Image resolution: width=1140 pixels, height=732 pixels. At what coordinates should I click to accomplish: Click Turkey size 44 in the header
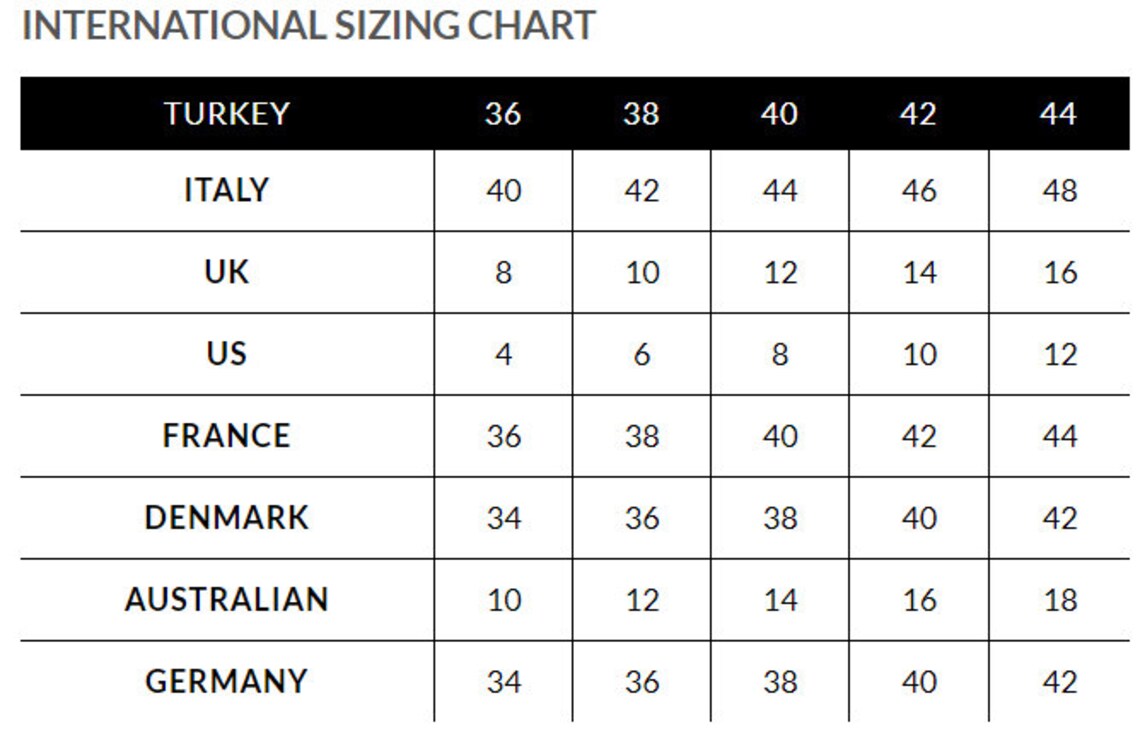1059,113
